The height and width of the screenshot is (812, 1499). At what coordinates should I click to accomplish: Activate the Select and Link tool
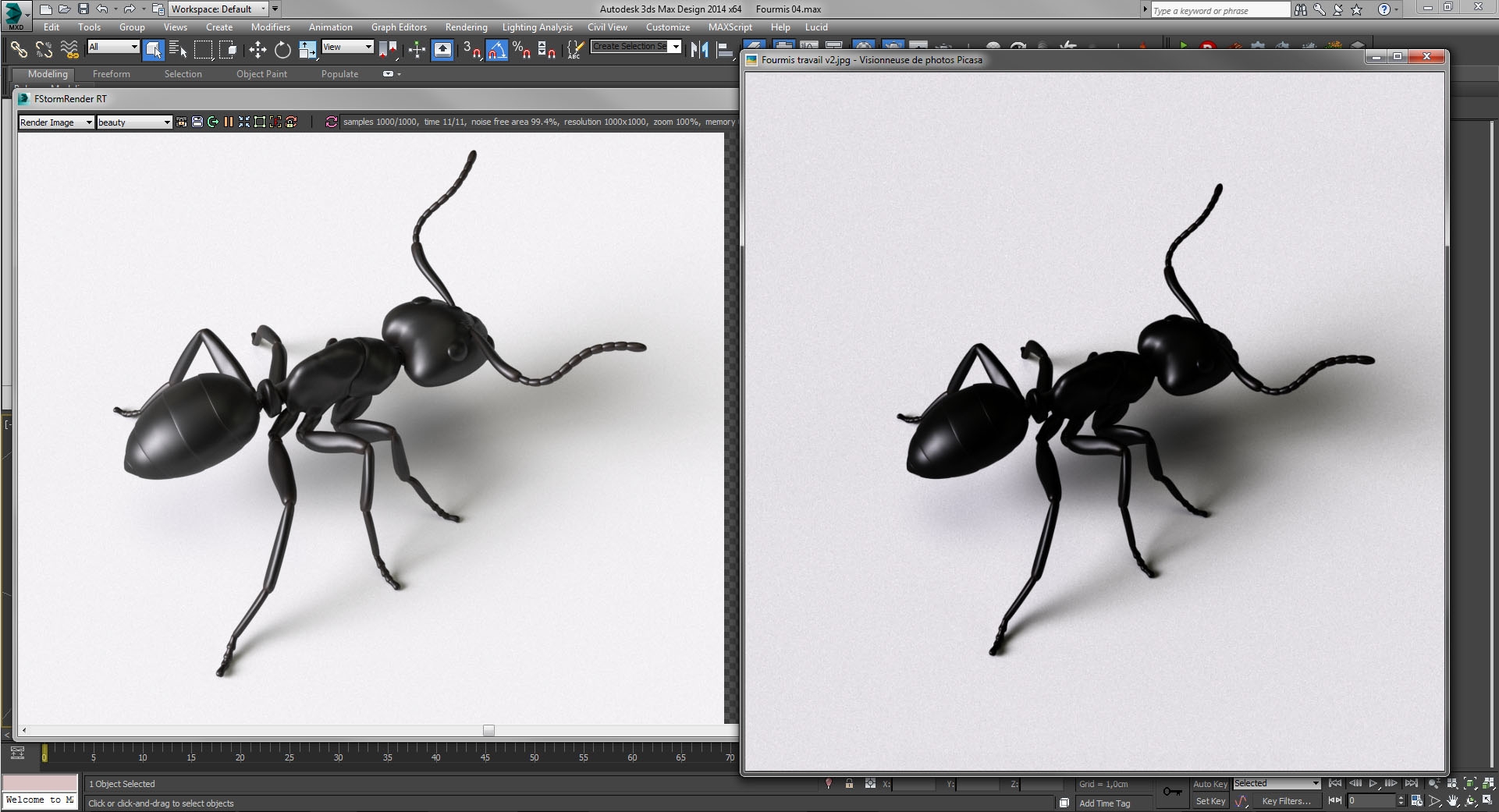pyautogui.click(x=19, y=49)
